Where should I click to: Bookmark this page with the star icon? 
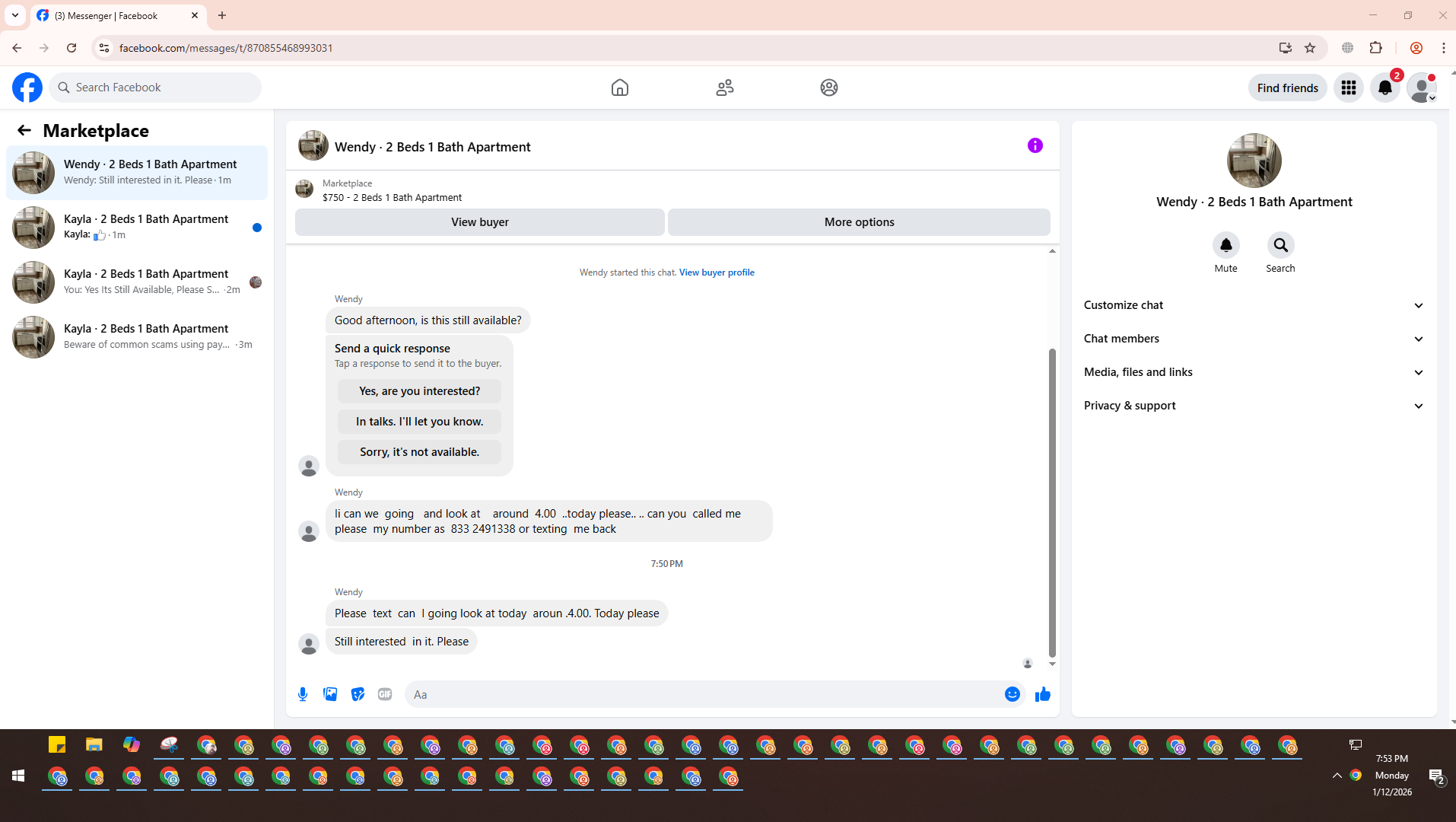(x=1310, y=48)
